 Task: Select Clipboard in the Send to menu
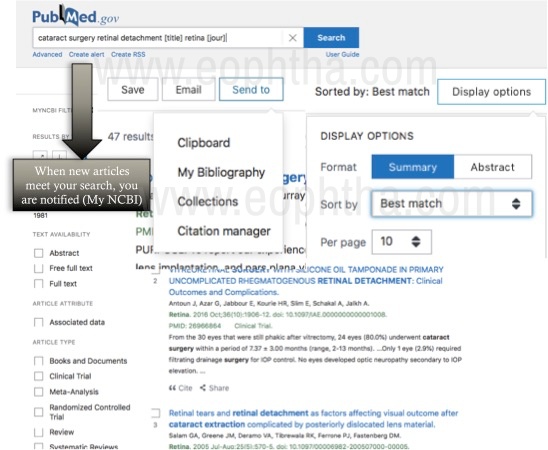[204, 143]
